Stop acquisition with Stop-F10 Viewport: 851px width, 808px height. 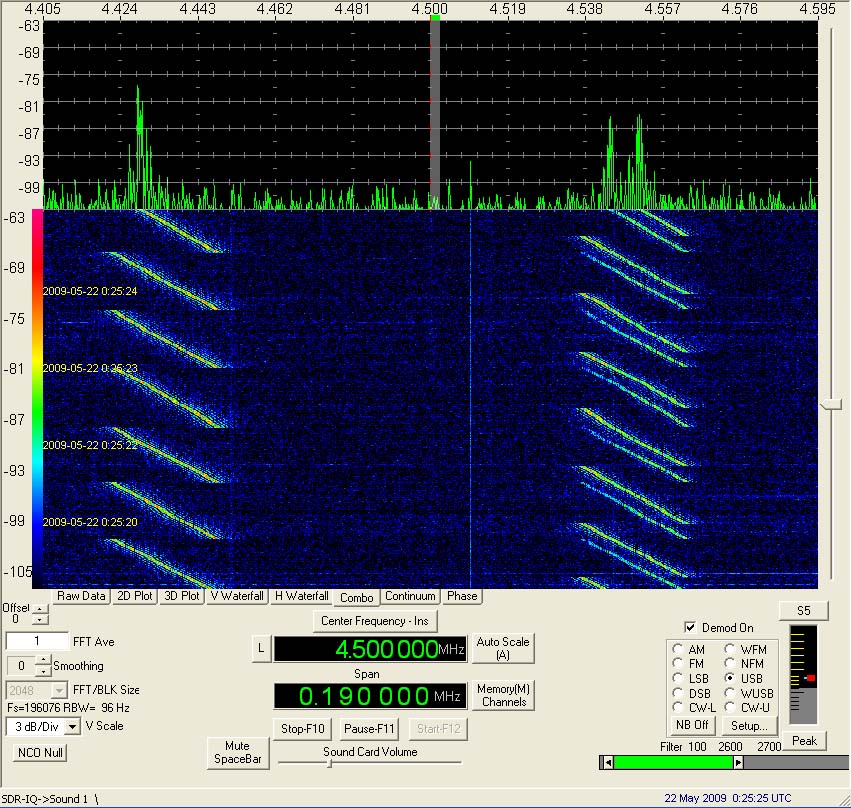click(x=302, y=729)
